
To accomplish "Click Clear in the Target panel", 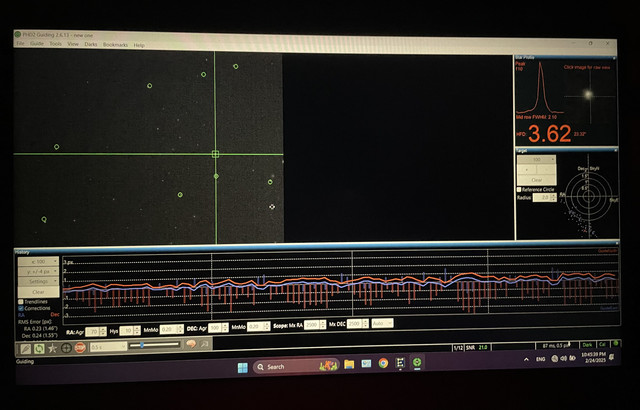I will coord(536,180).
